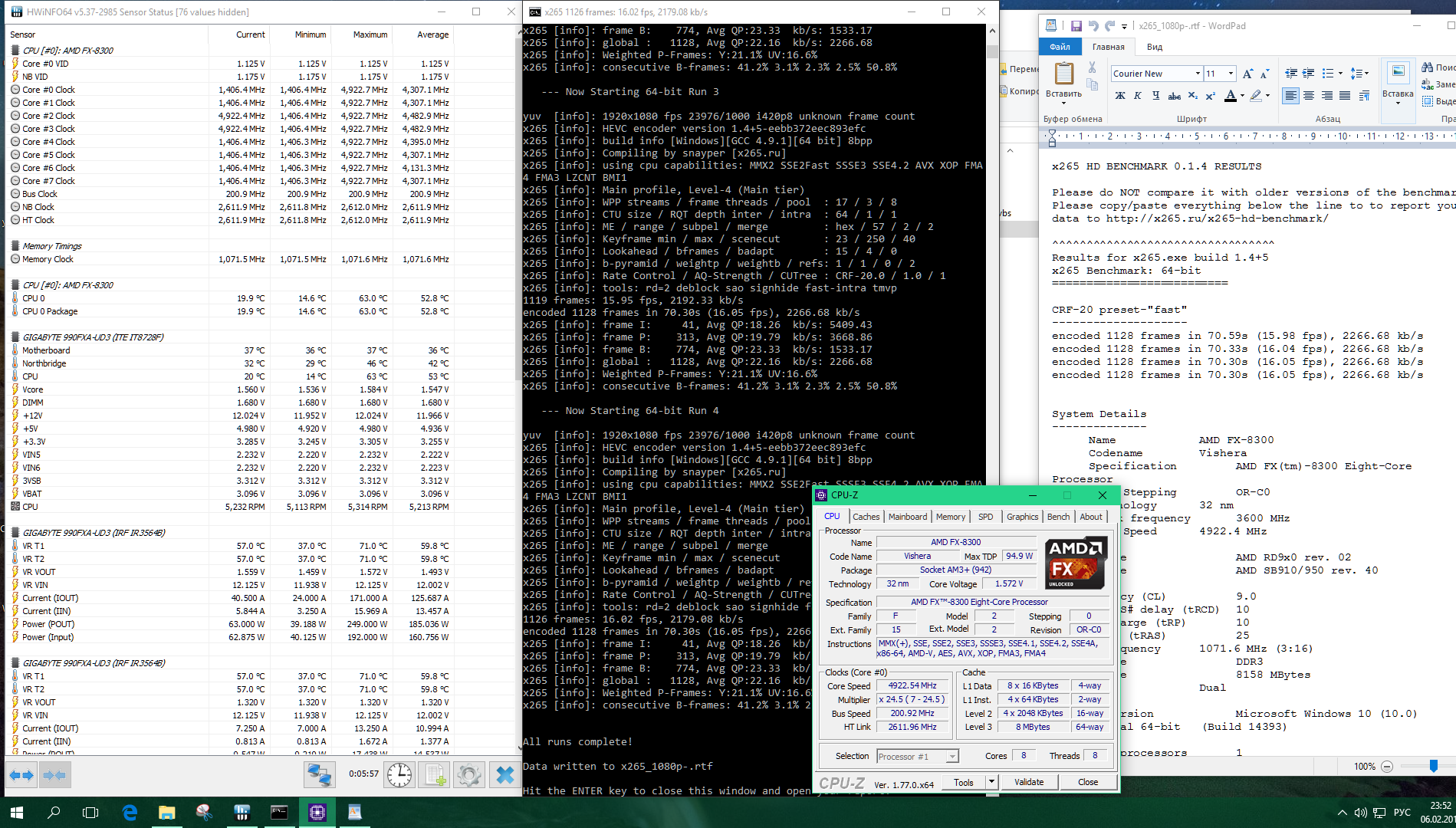Center-align text in WordPad
Viewport: 1456px width, 828px height.
(1309, 96)
